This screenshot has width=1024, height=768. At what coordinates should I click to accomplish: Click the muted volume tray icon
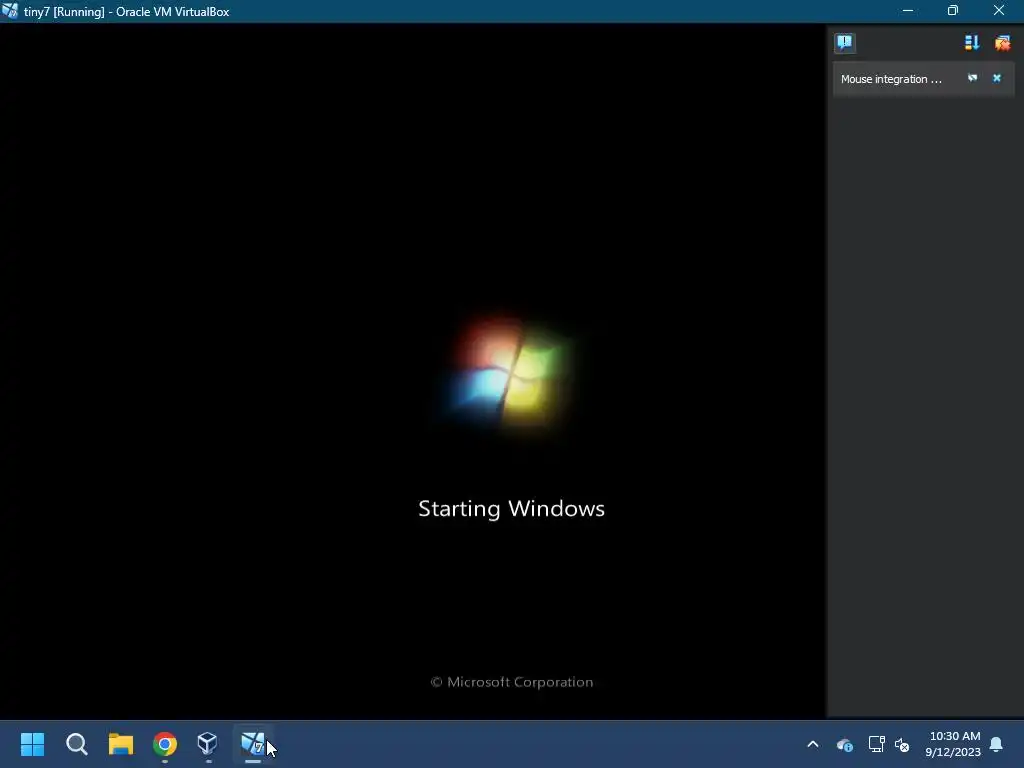[902, 744]
